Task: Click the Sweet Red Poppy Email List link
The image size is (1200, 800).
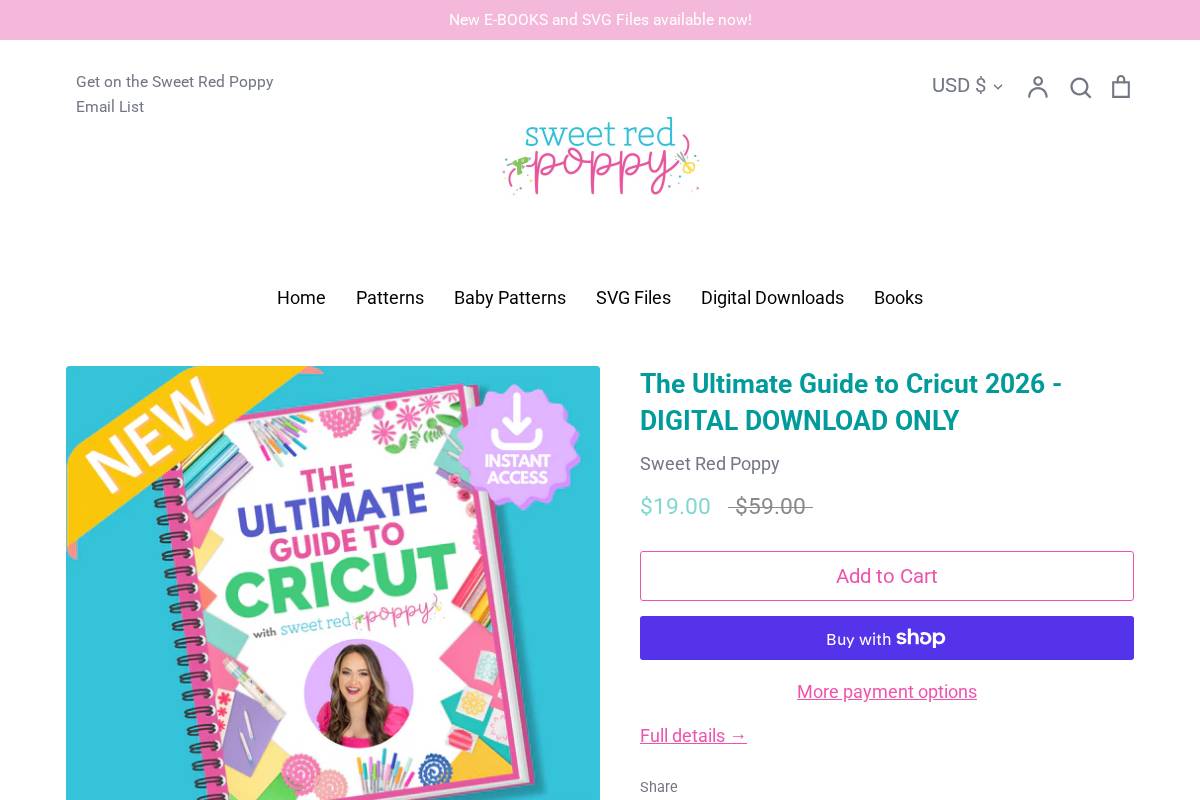Action: click(175, 94)
